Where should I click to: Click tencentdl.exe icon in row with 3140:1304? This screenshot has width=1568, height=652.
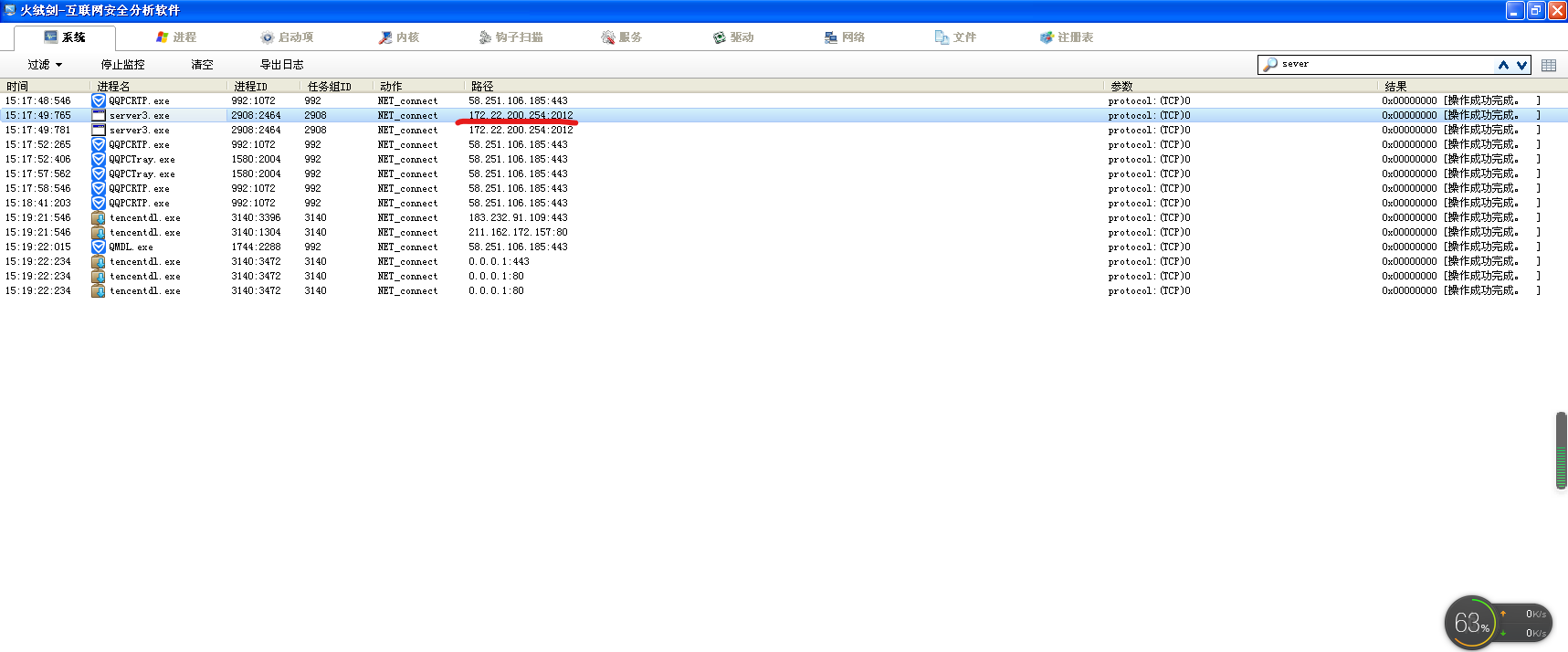pyautogui.click(x=99, y=232)
